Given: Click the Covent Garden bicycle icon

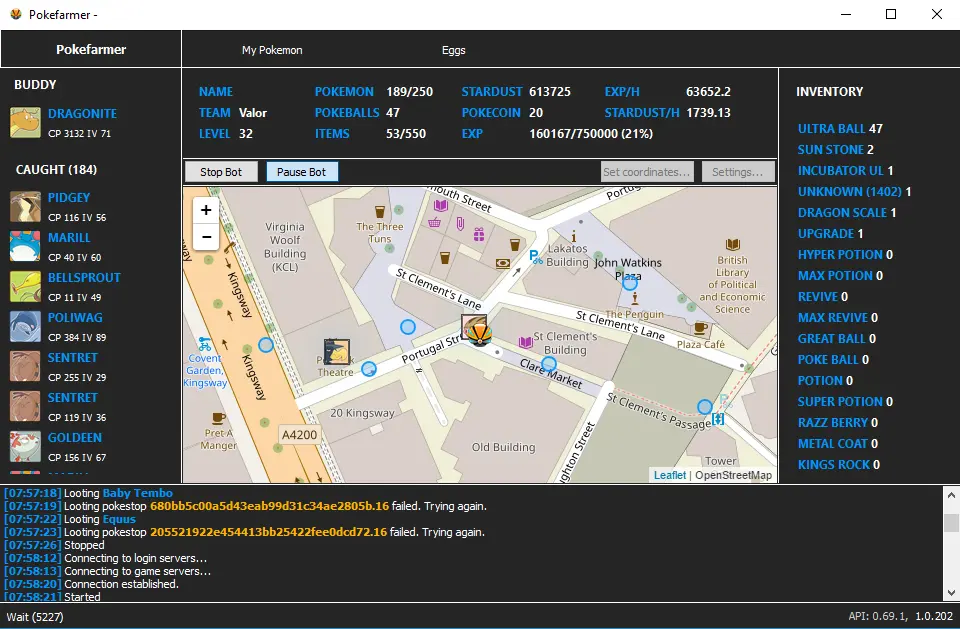Looking at the screenshot, I should 204,344.
